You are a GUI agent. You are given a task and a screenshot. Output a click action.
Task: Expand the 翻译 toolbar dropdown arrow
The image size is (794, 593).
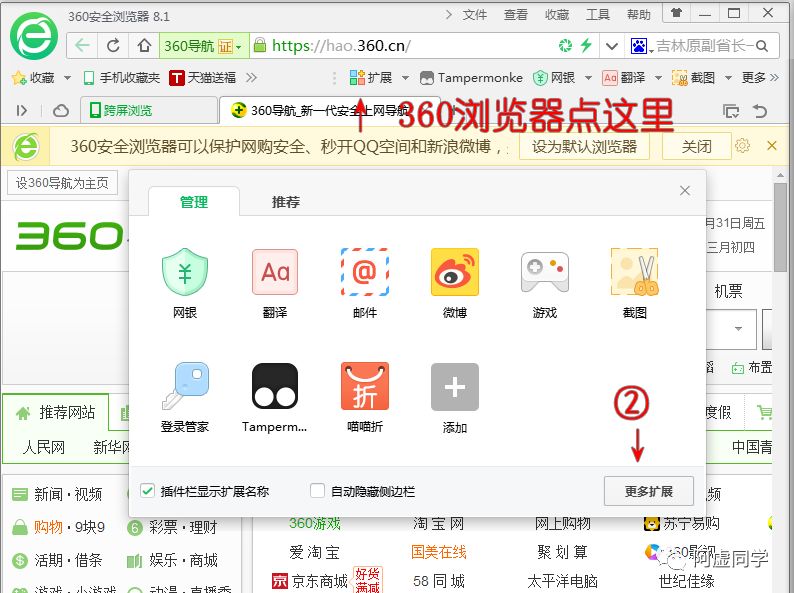coord(658,78)
